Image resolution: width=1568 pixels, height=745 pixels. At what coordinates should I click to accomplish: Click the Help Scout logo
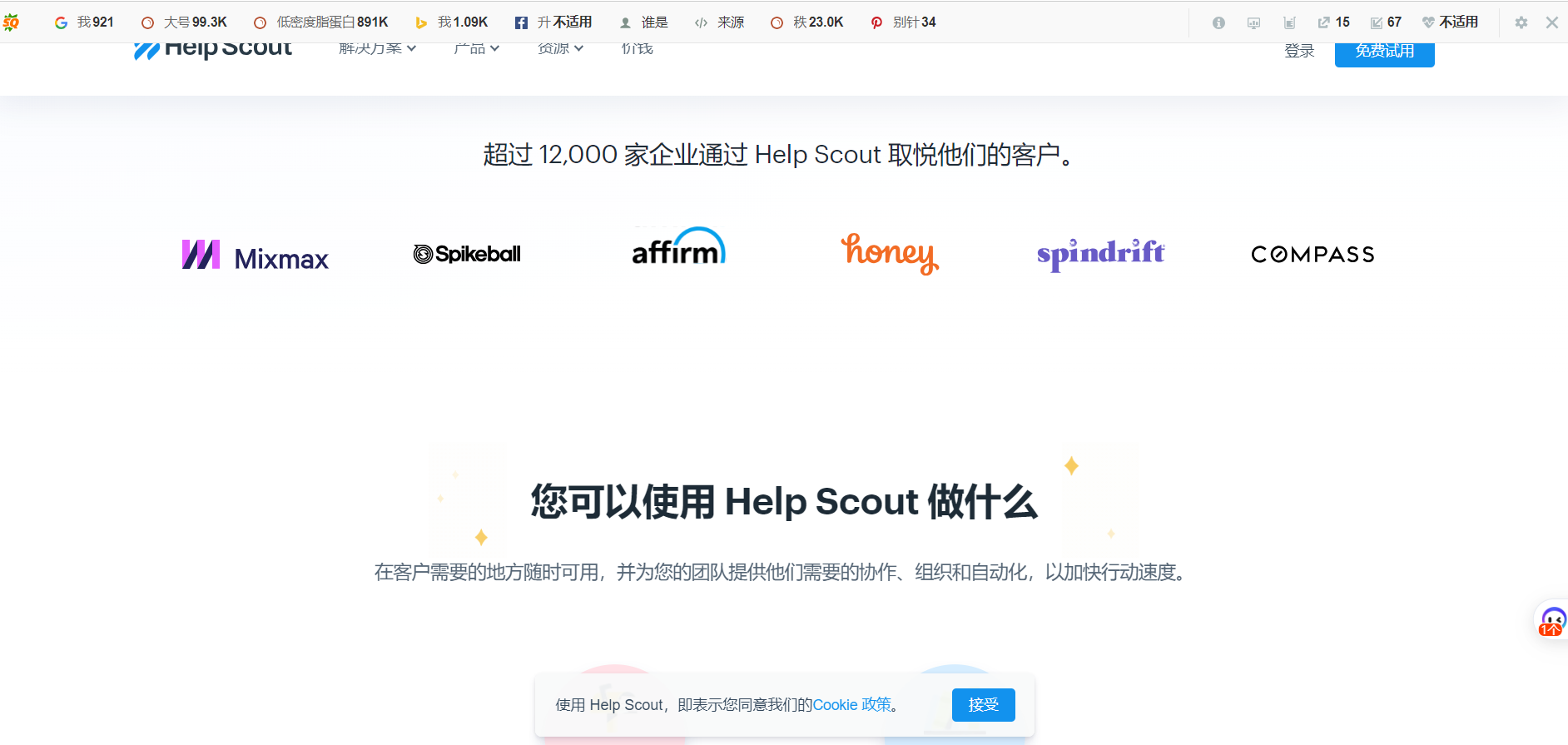(213, 50)
